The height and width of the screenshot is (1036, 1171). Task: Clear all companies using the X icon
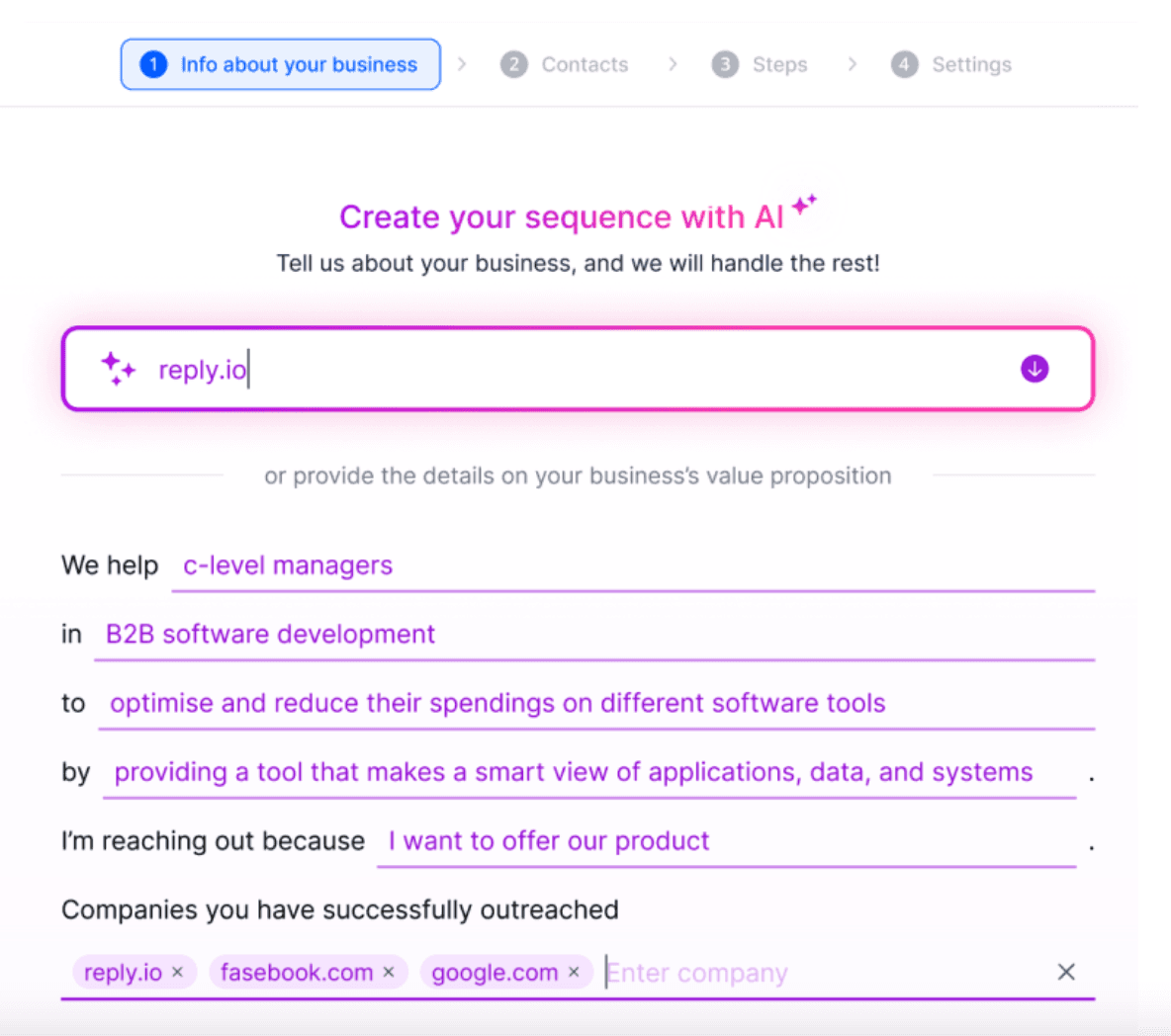1066,972
